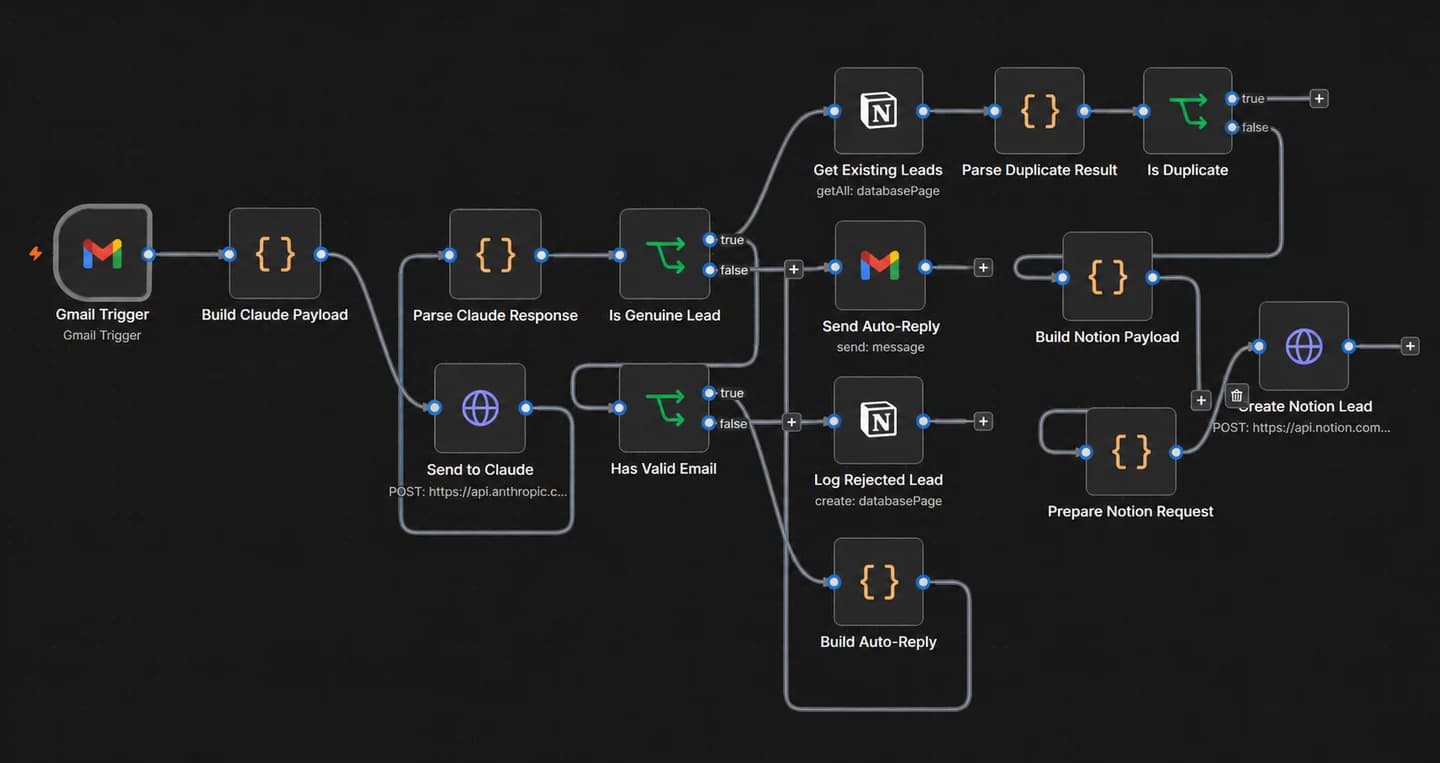This screenshot has width=1440, height=763.
Task: Add node after Log Rejected Lead output
Action: pyautogui.click(x=983, y=422)
